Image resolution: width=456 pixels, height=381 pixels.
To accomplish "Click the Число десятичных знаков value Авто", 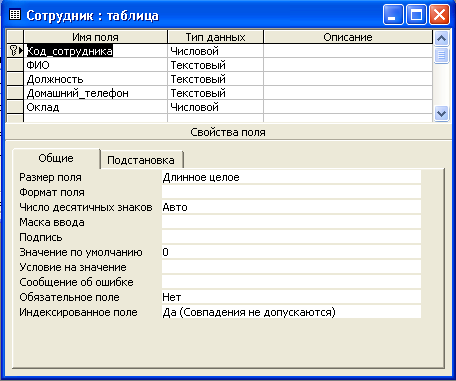I will tap(291, 207).
